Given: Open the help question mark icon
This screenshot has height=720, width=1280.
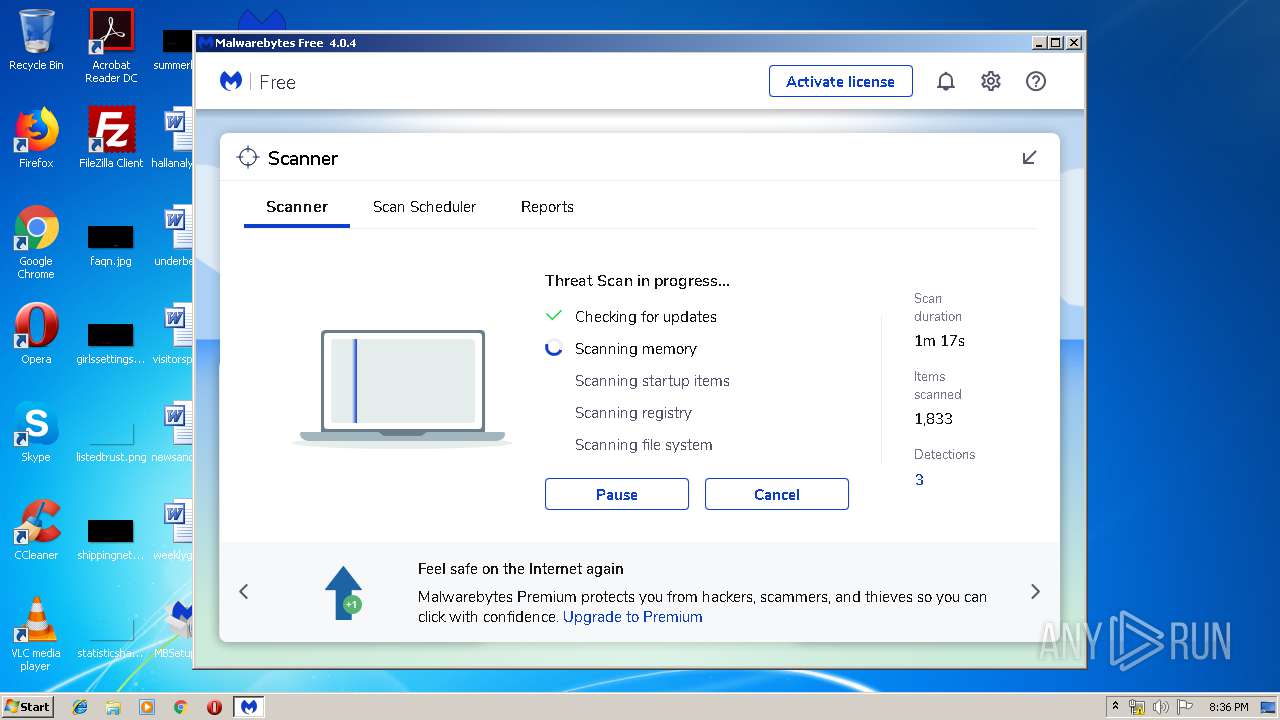Looking at the screenshot, I should (x=1036, y=82).
